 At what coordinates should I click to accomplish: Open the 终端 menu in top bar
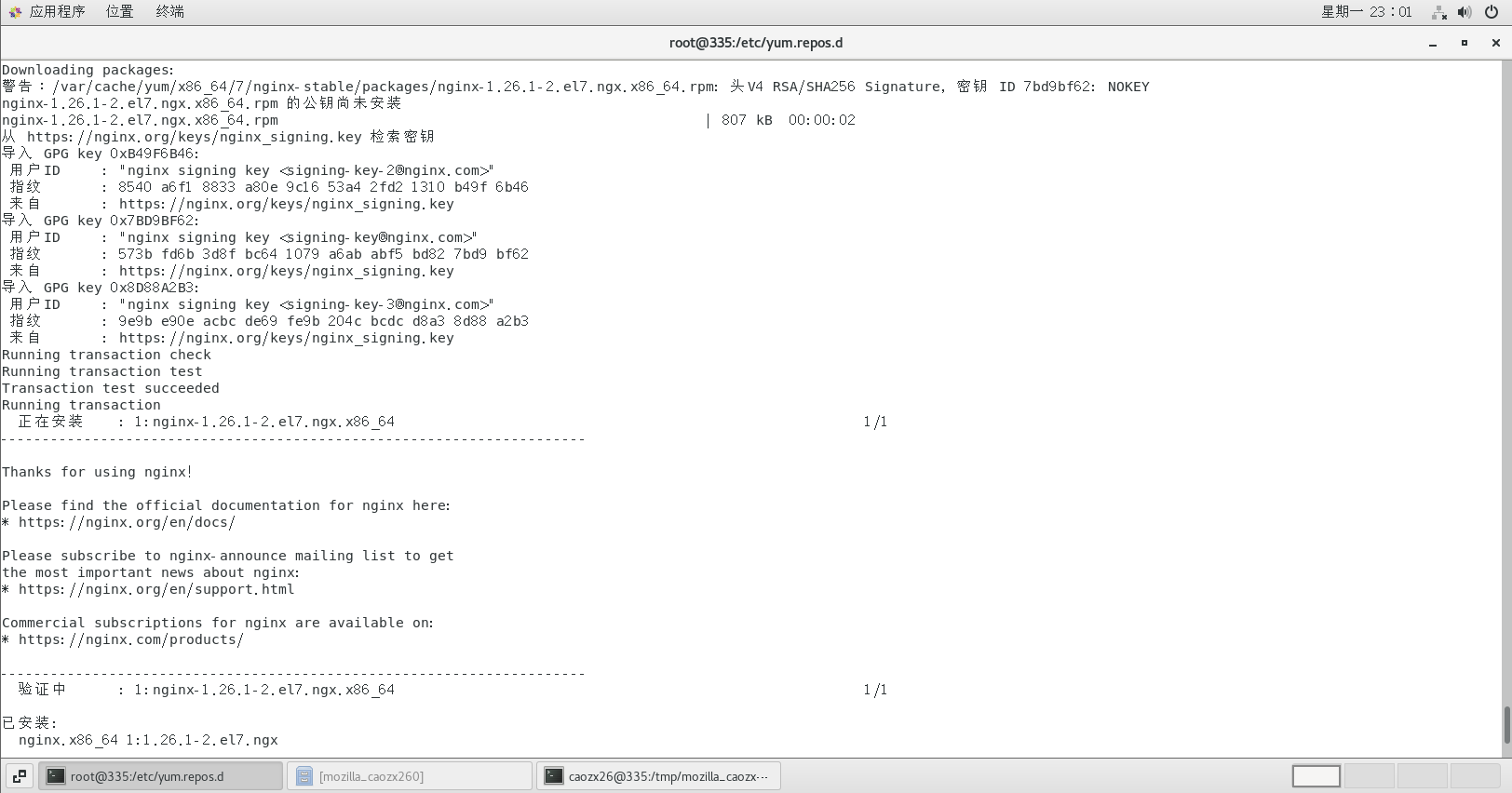coord(169,11)
